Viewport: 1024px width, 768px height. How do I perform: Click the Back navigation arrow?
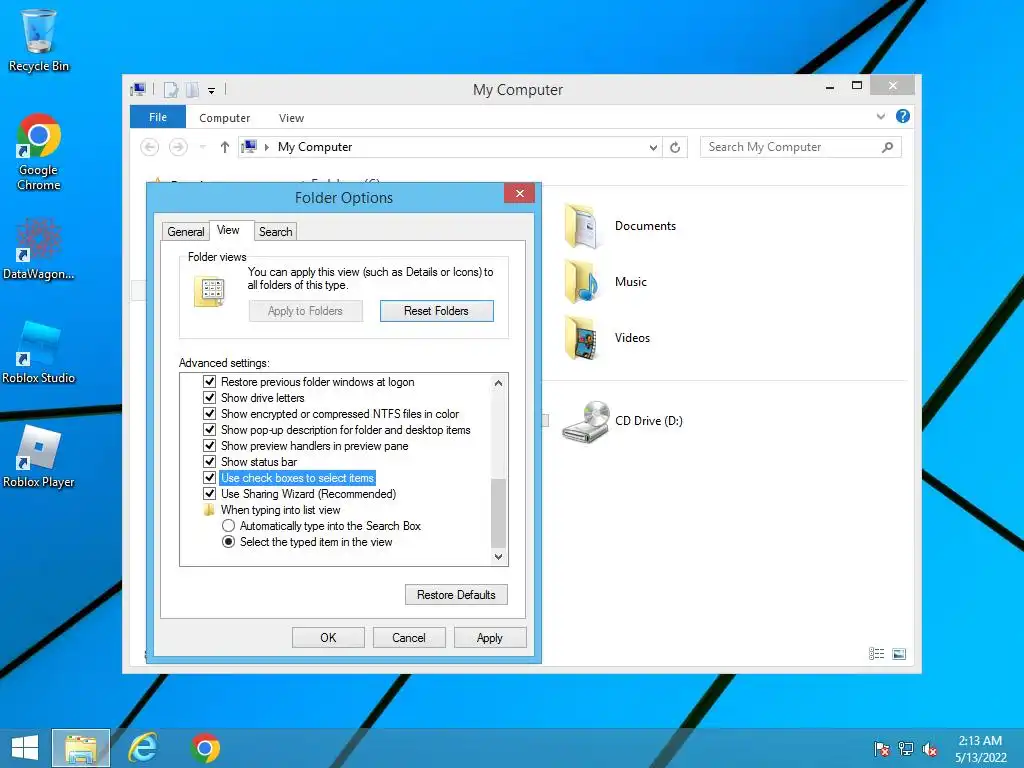pyautogui.click(x=150, y=148)
